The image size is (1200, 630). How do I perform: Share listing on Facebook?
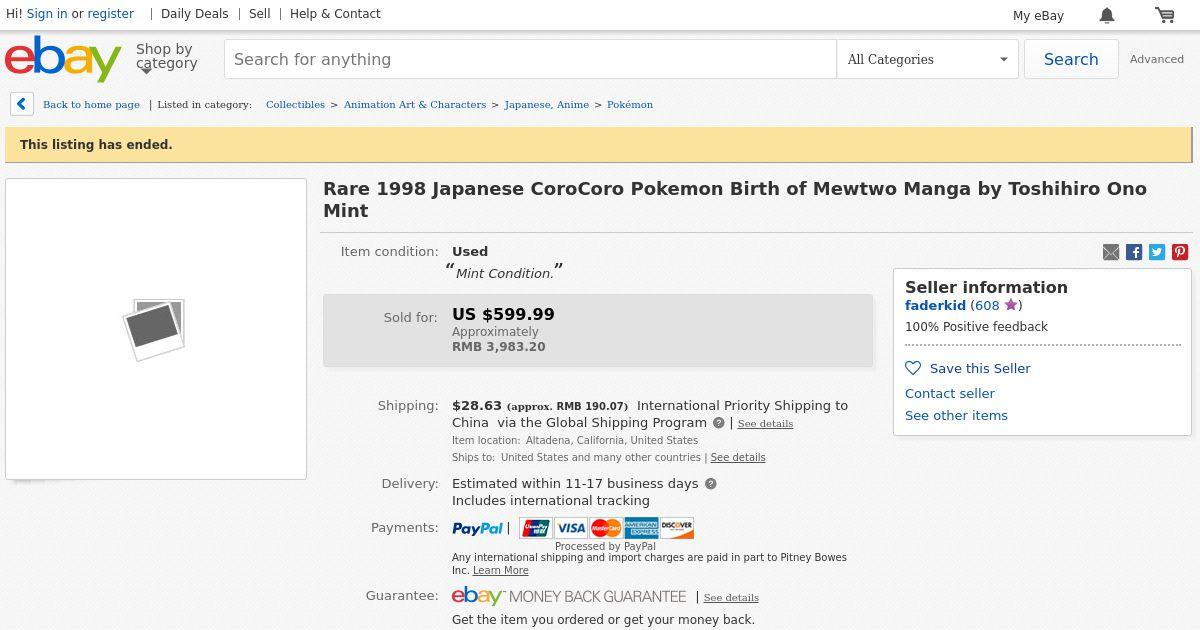click(1134, 252)
